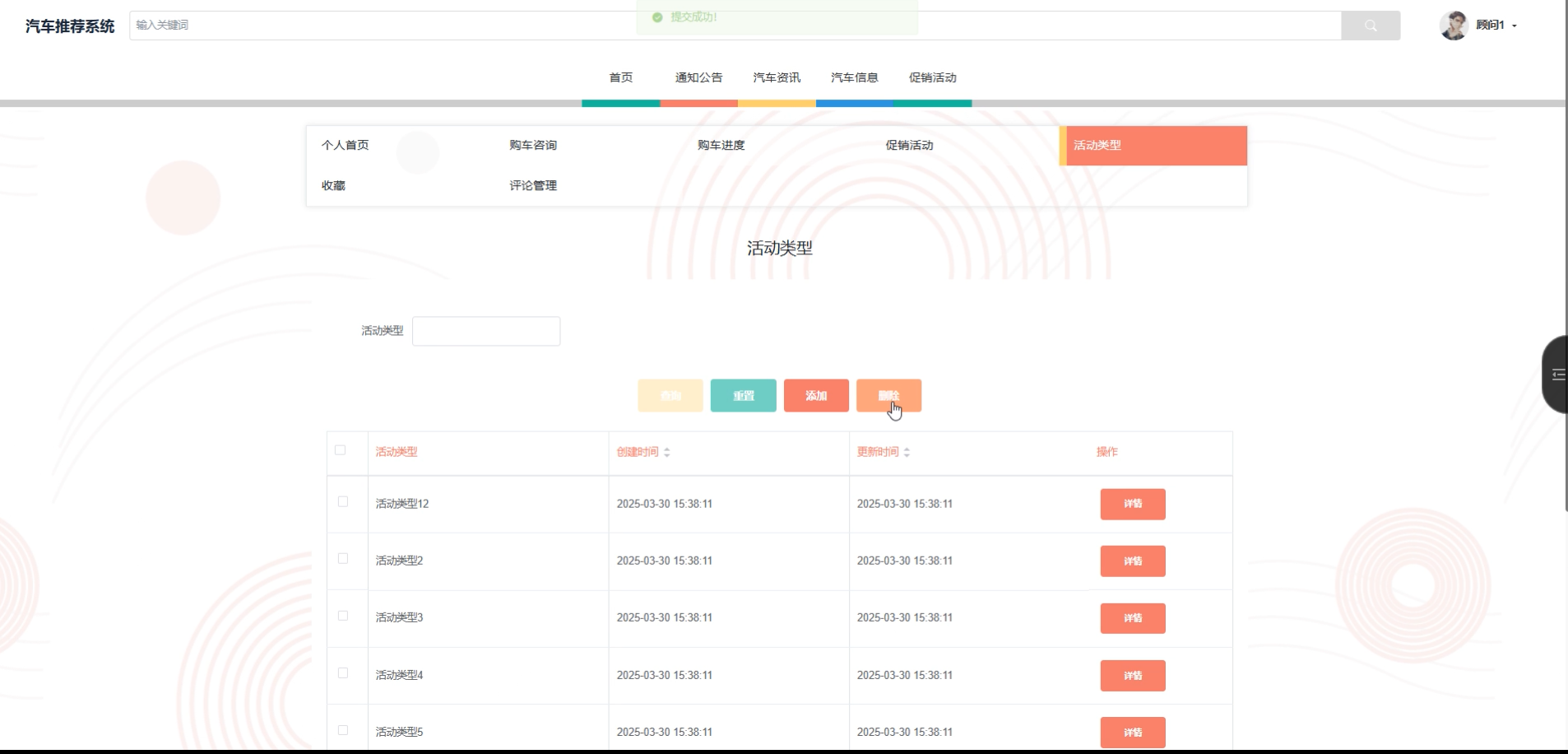Image resolution: width=1568 pixels, height=754 pixels.
Task: Tick the select-all checkbox in table header
Action: [x=340, y=450]
